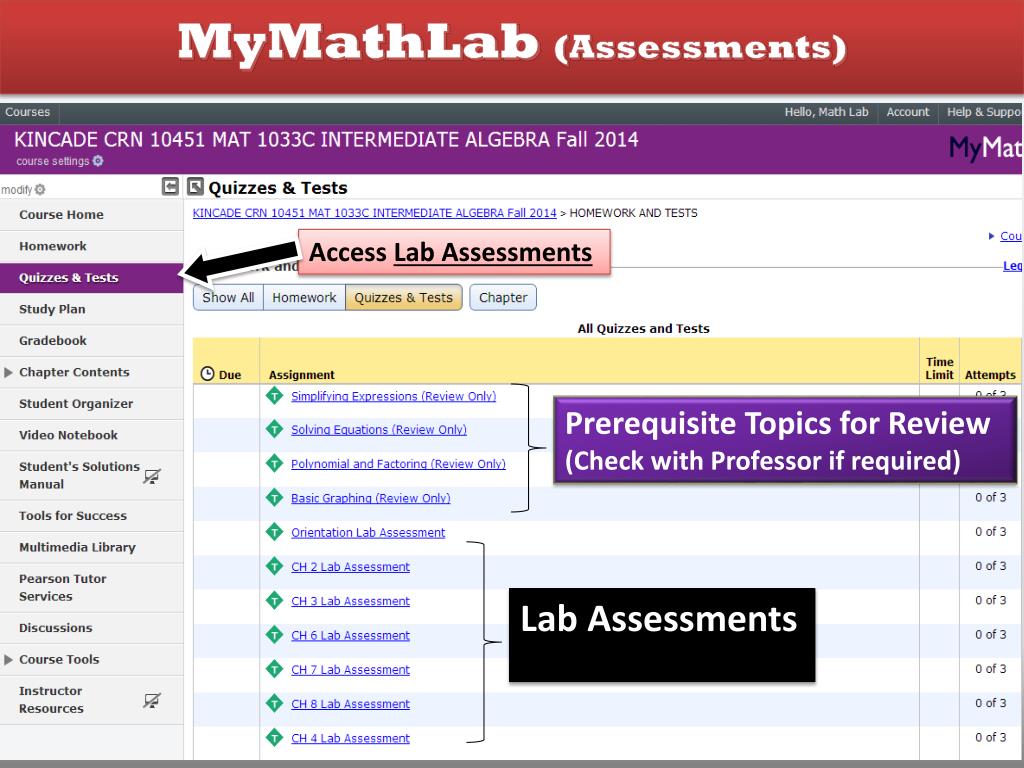Open Student Organizer in sidebar

point(91,404)
